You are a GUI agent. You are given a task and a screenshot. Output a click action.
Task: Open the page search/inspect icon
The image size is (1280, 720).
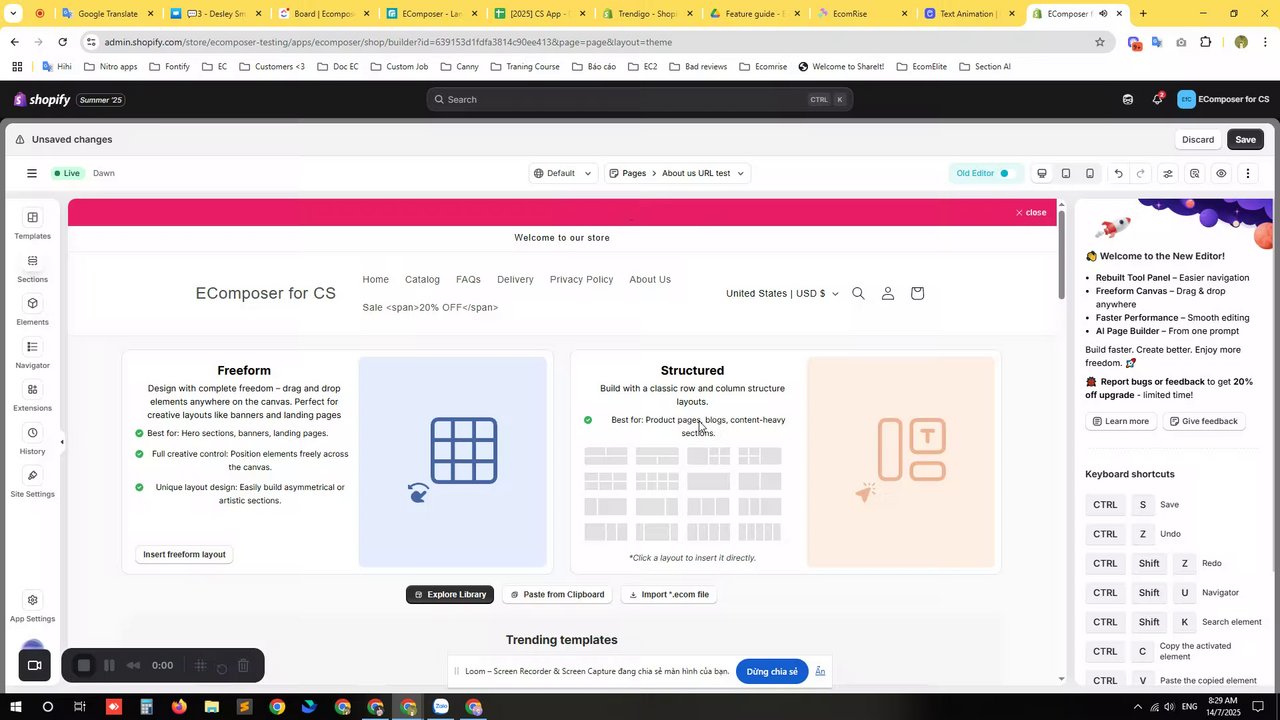tap(1194, 173)
